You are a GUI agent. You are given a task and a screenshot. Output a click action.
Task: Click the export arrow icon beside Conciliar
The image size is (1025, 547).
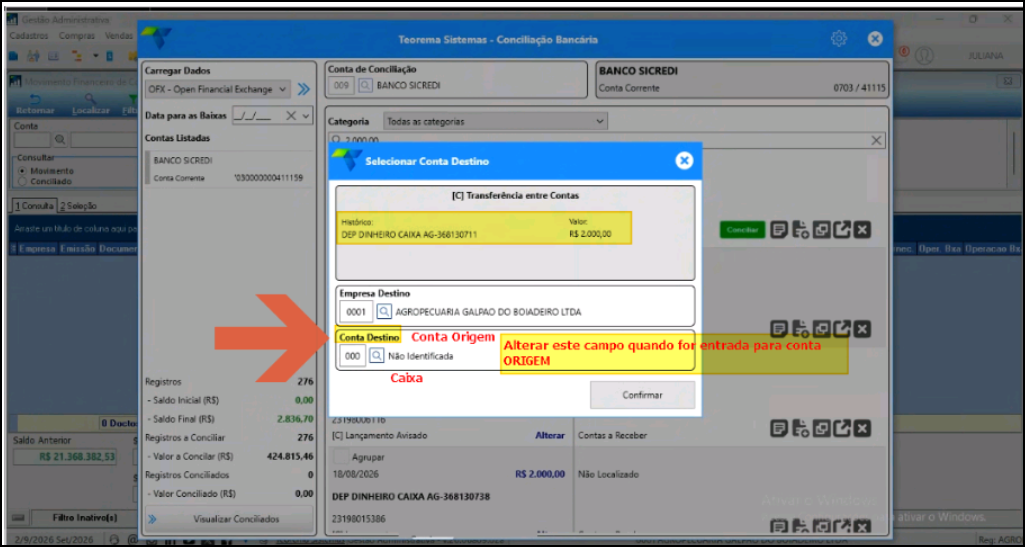point(842,230)
